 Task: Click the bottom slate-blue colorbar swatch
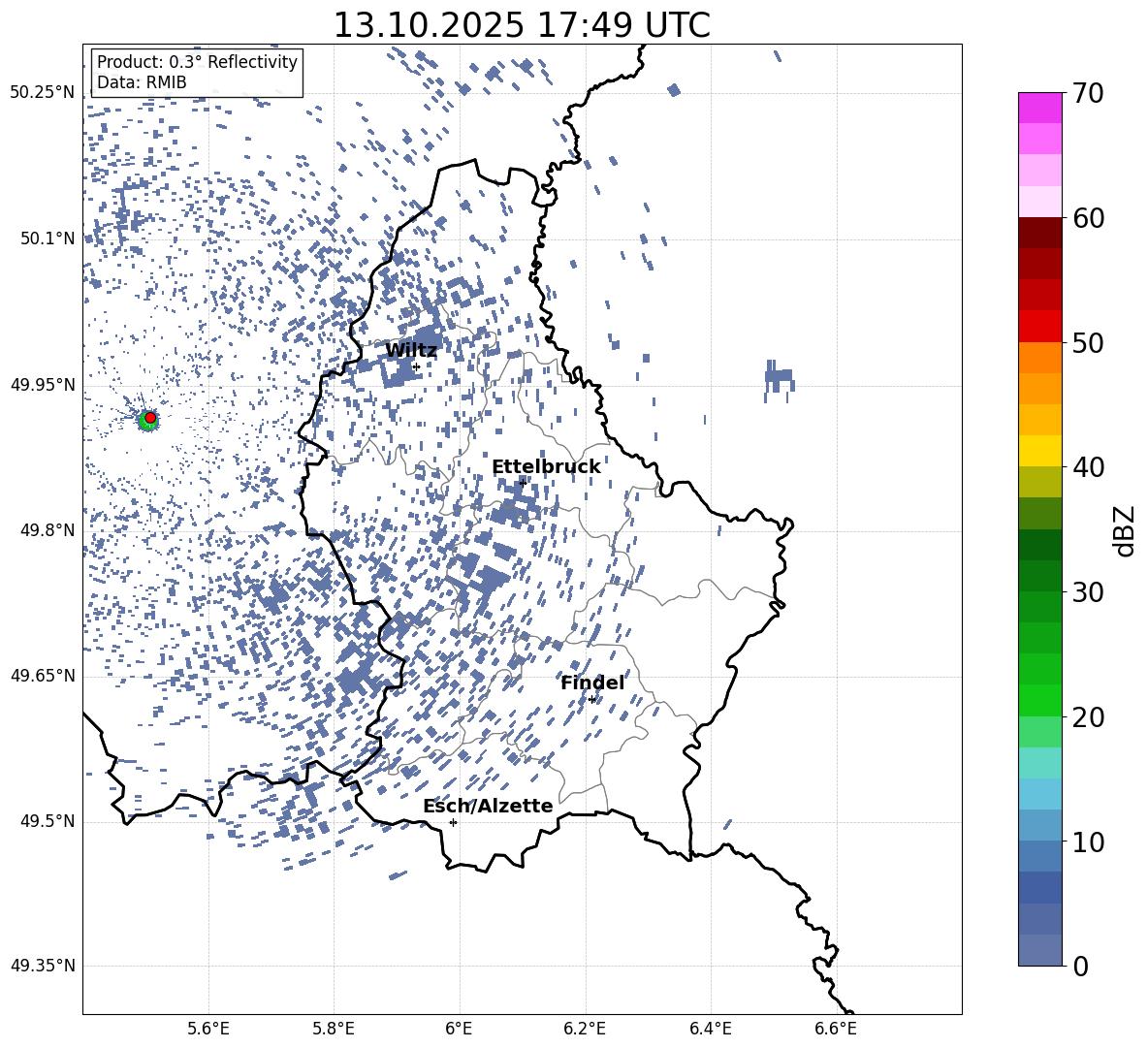coord(1039,950)
